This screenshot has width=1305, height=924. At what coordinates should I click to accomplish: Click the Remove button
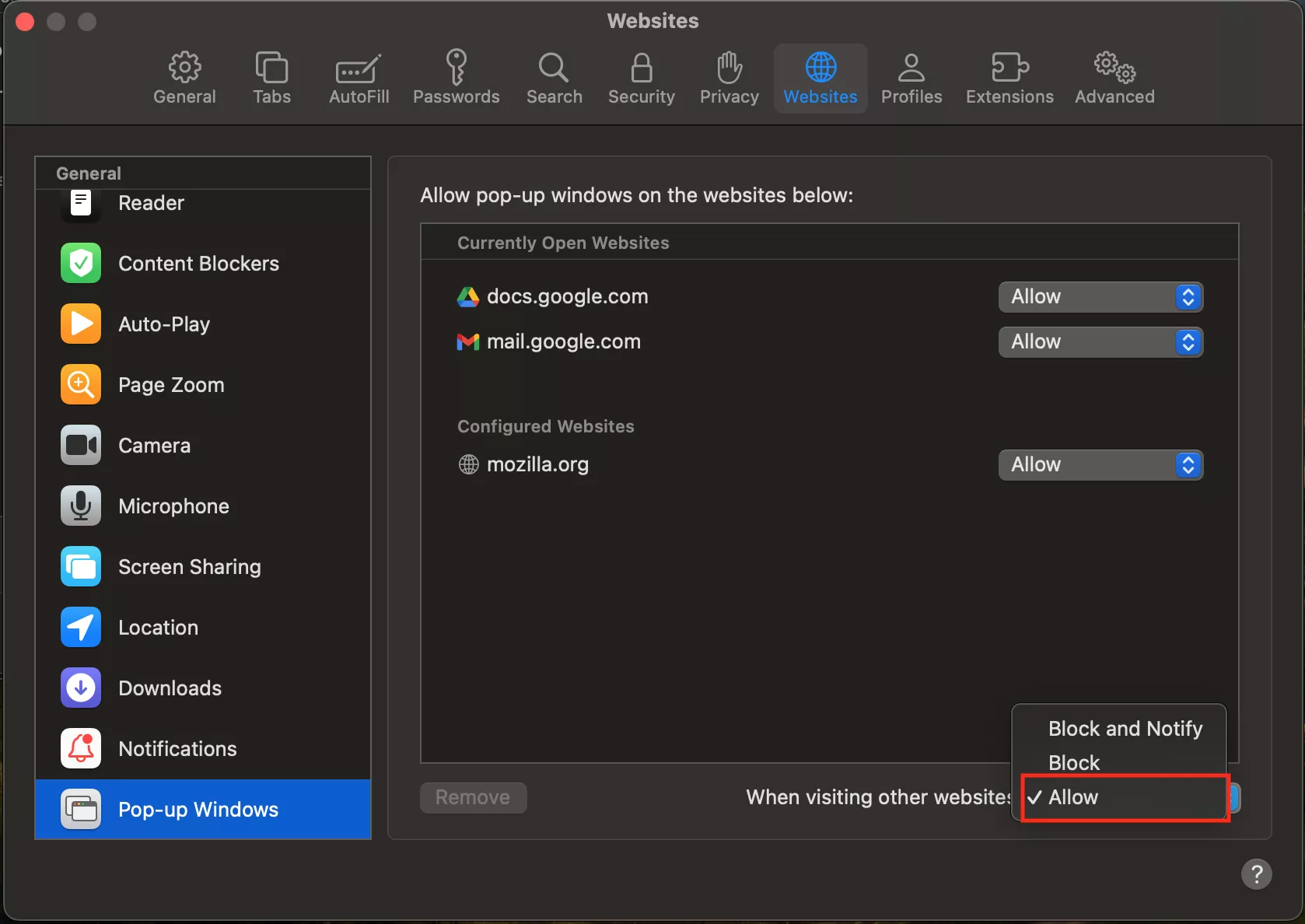pos(473,798)
